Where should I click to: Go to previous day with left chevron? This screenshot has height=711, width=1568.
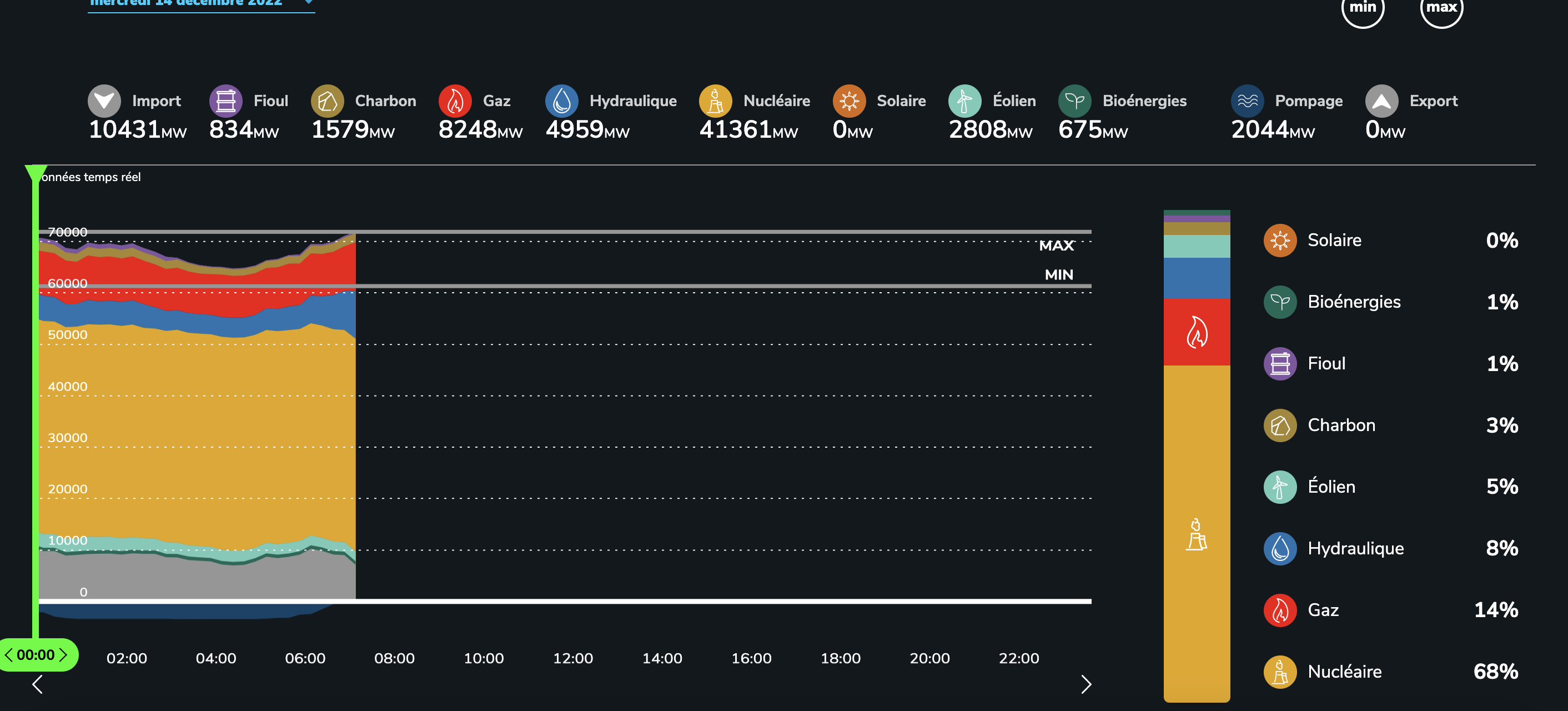point(38,684)
